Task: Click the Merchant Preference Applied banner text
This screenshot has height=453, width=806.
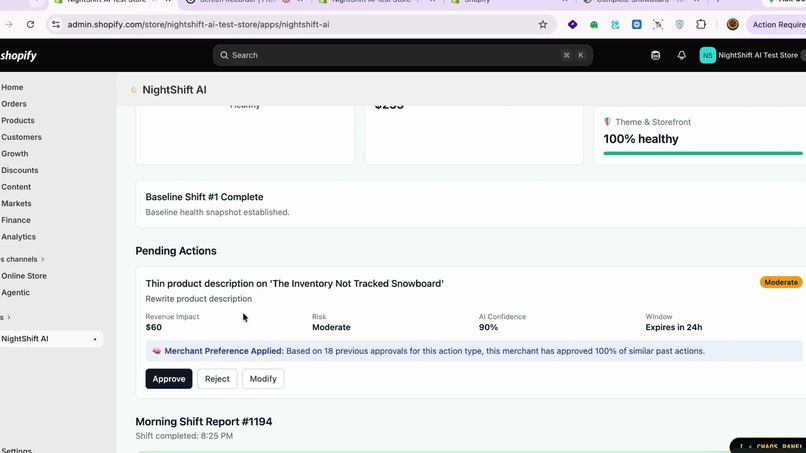Action: click(434, 351)
